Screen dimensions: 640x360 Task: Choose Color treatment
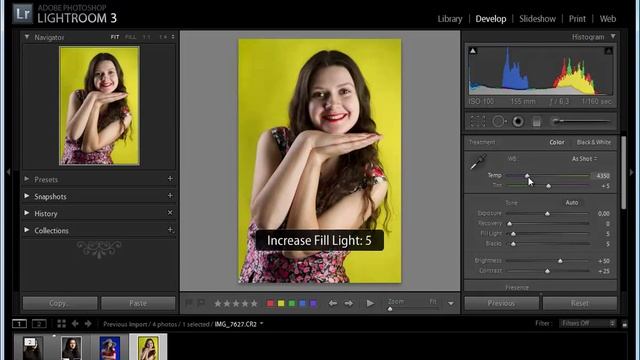557,142
